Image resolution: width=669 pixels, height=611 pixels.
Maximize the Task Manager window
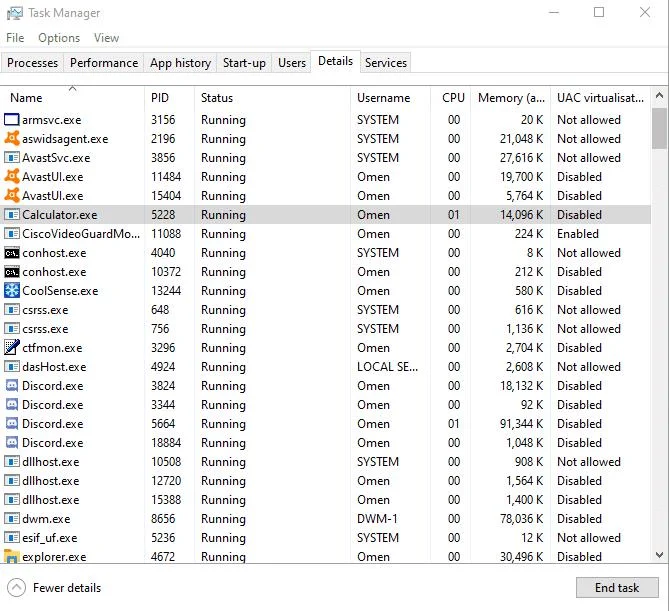599,12
